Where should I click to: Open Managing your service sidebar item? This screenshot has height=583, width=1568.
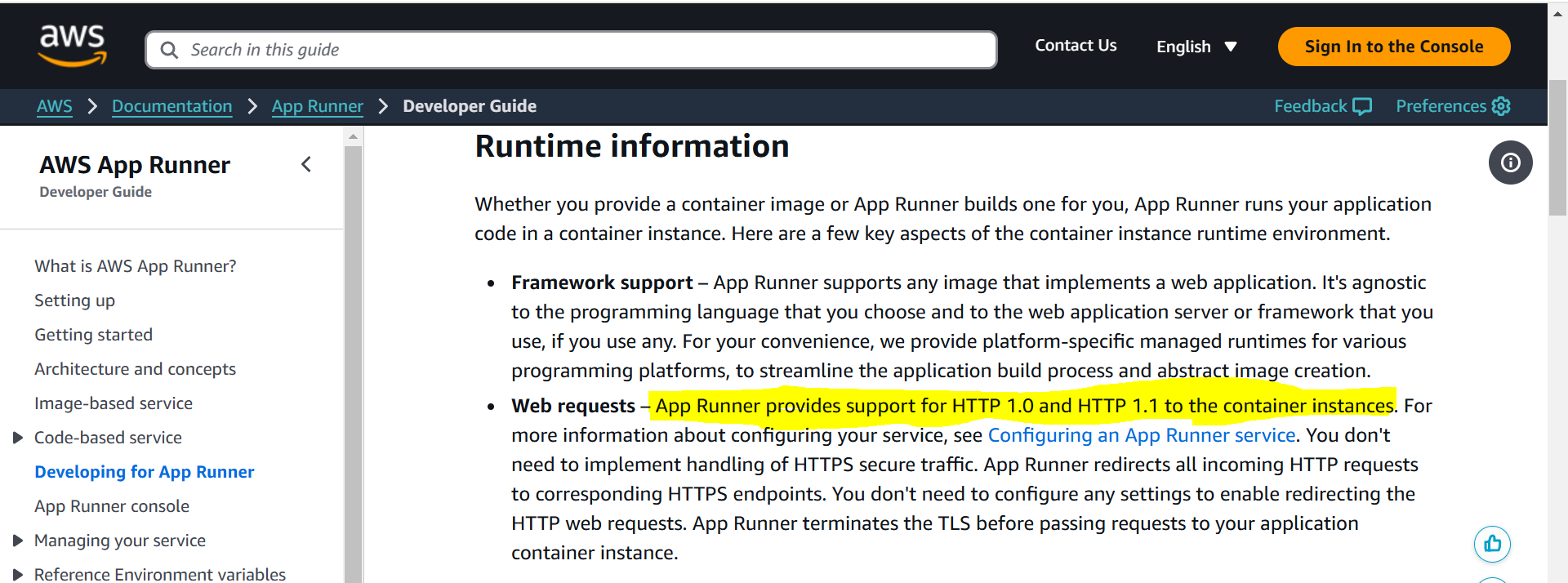coord(119,541)
